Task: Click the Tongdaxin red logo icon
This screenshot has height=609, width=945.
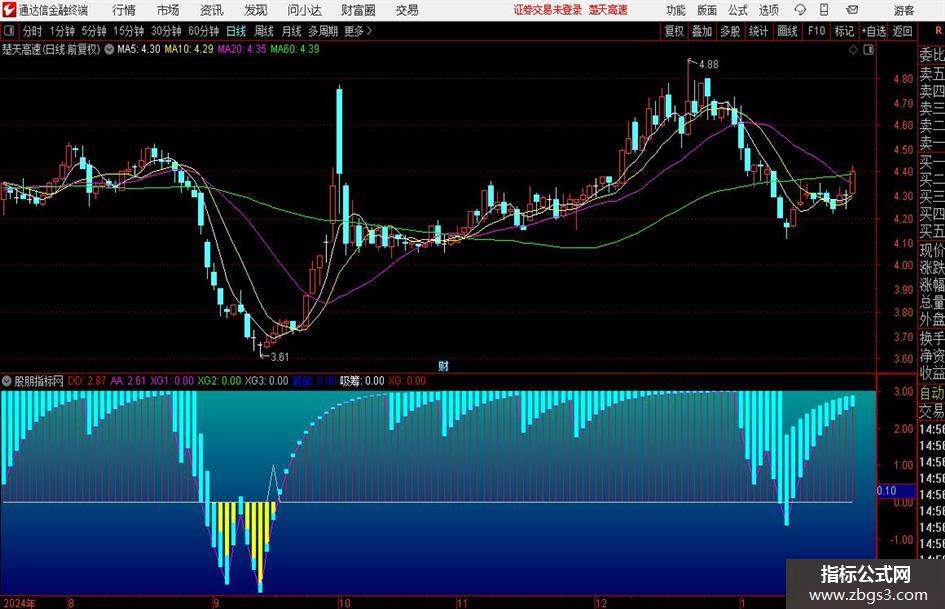Action: [x=9, y=10]
